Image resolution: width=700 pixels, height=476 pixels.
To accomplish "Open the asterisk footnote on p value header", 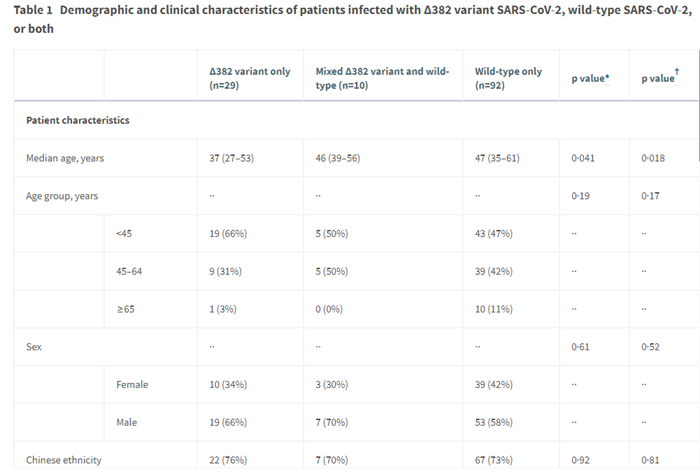I will [606, 78].
